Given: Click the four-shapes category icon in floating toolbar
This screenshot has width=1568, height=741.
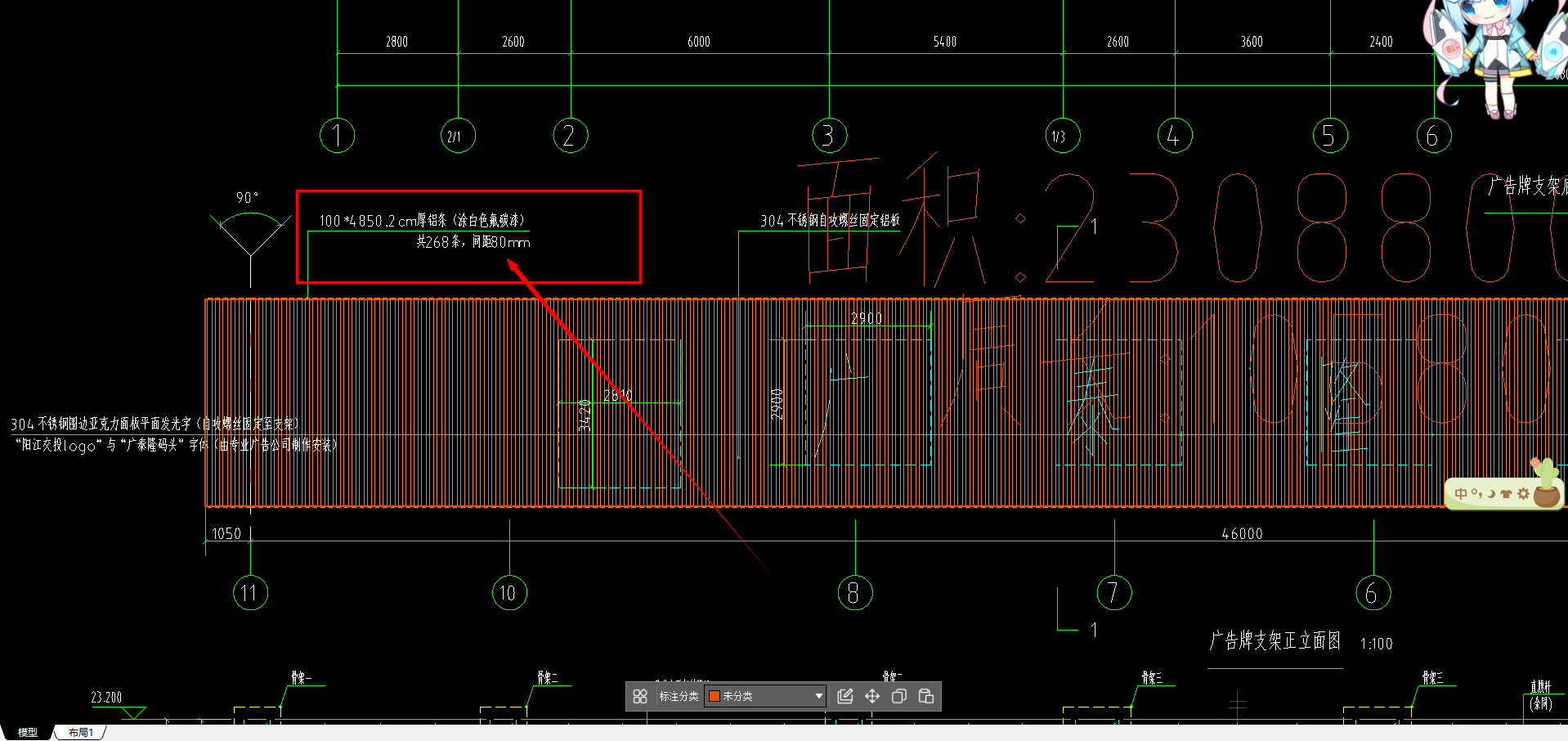Looking at the screenshot, I should pyautogui.click(x=640, y=696).
